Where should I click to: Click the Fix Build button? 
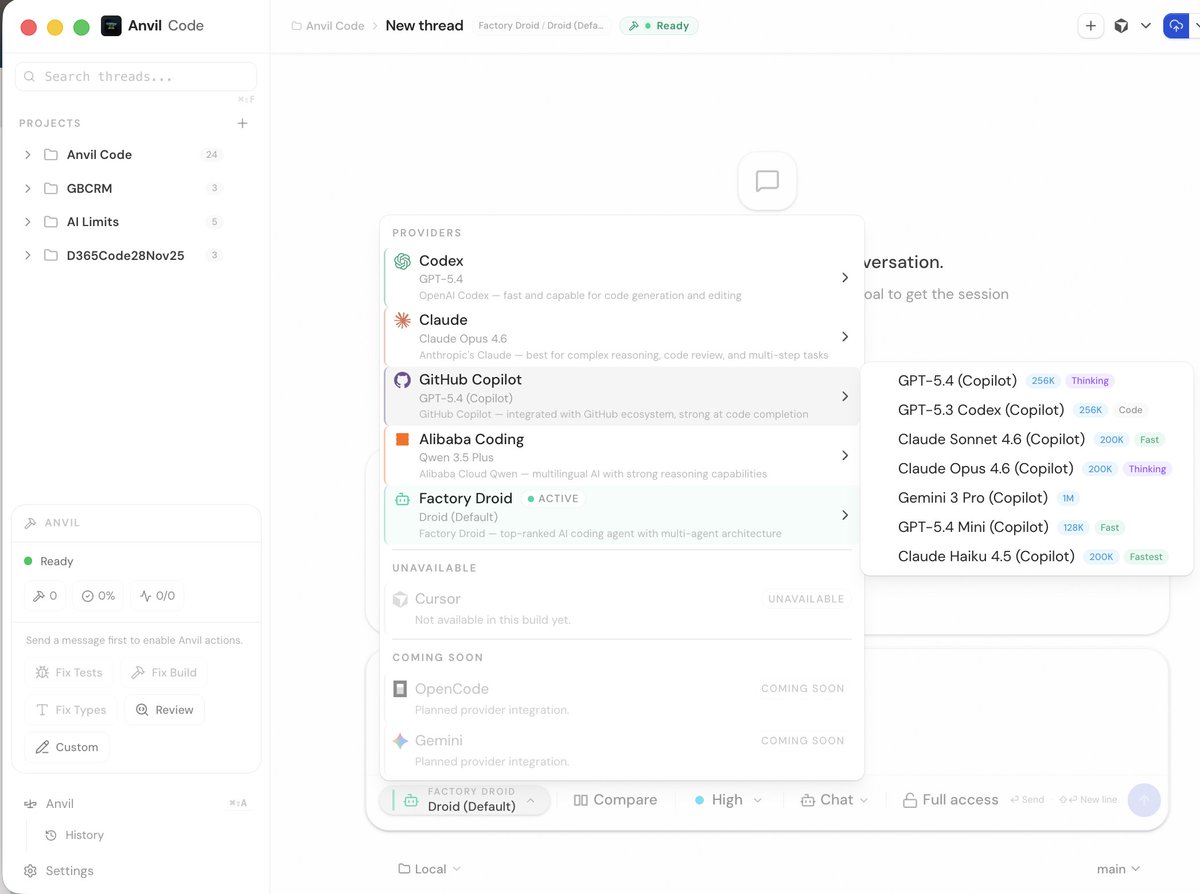tap(164, 672)
